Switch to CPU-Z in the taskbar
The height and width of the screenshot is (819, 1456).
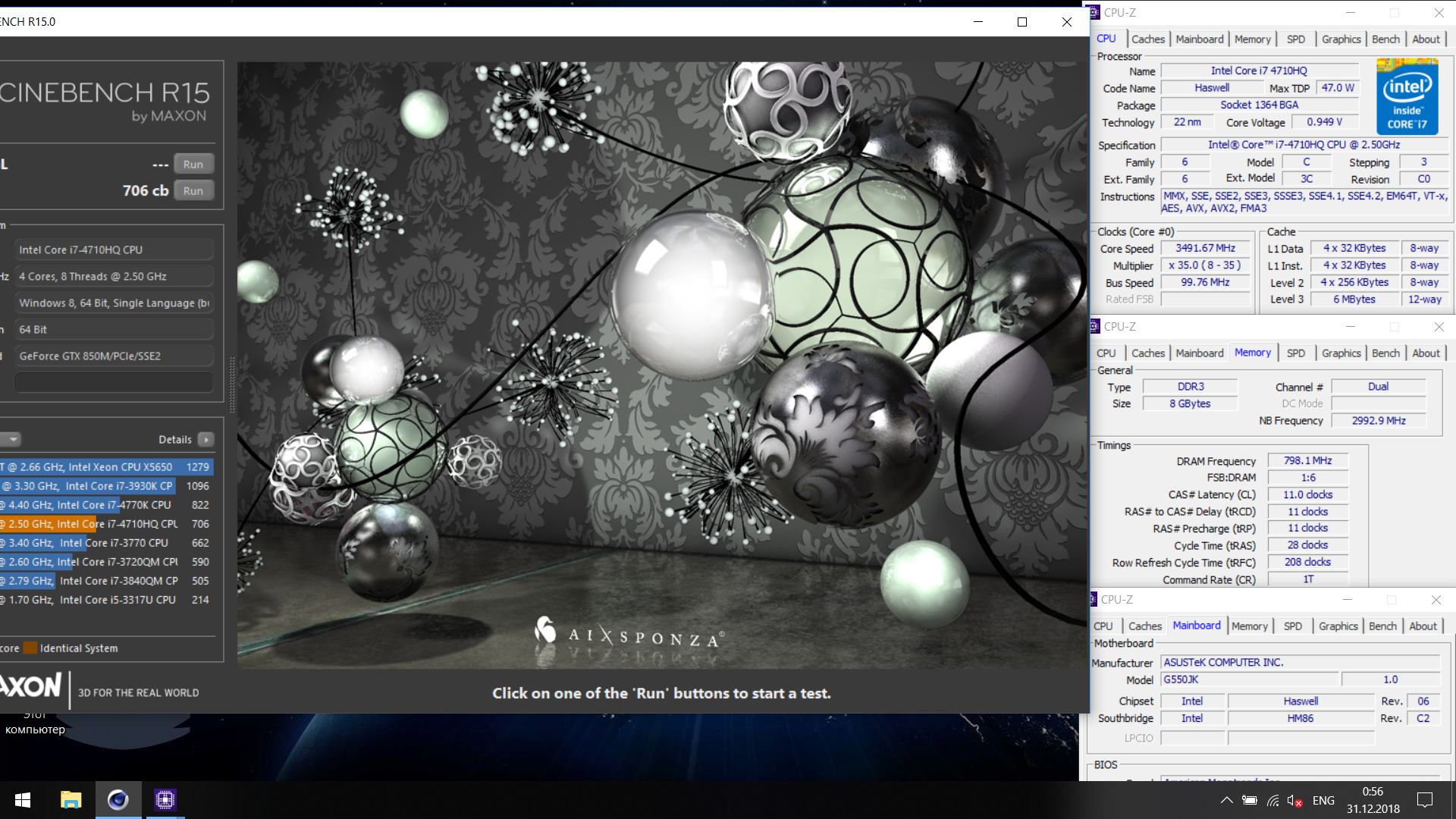coord(165,800)
